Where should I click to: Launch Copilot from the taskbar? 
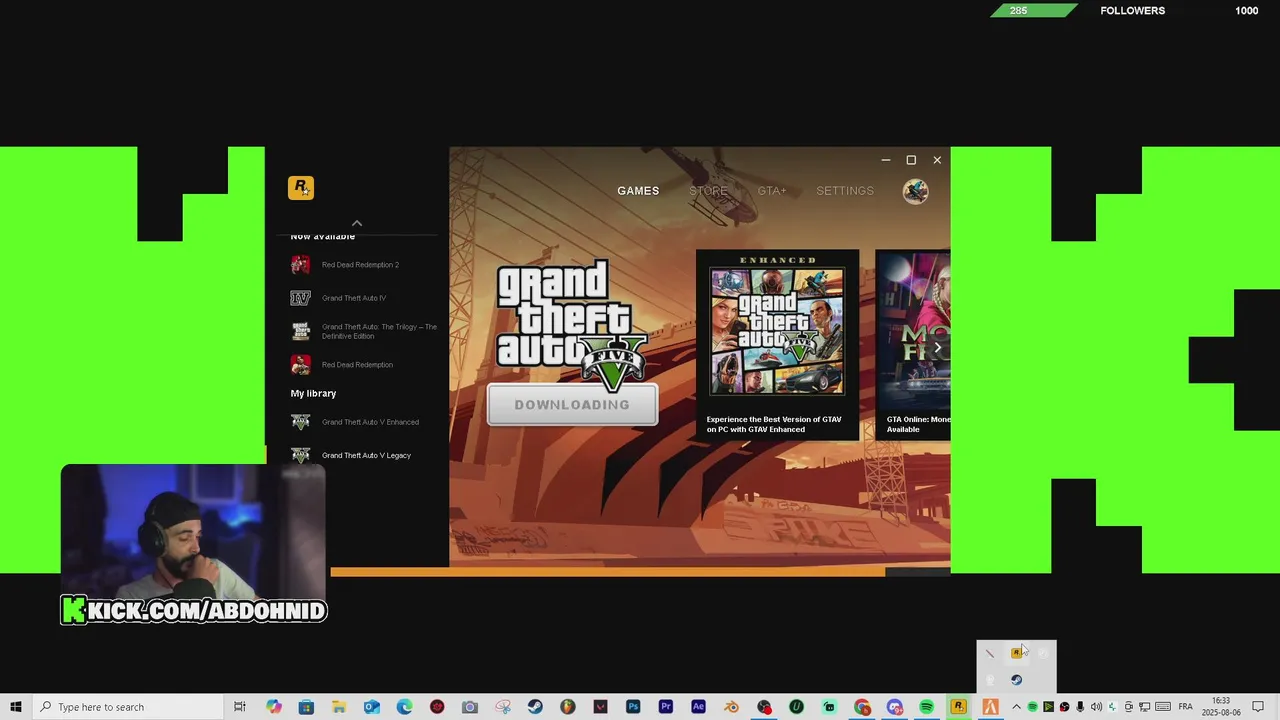coord(274,707)
